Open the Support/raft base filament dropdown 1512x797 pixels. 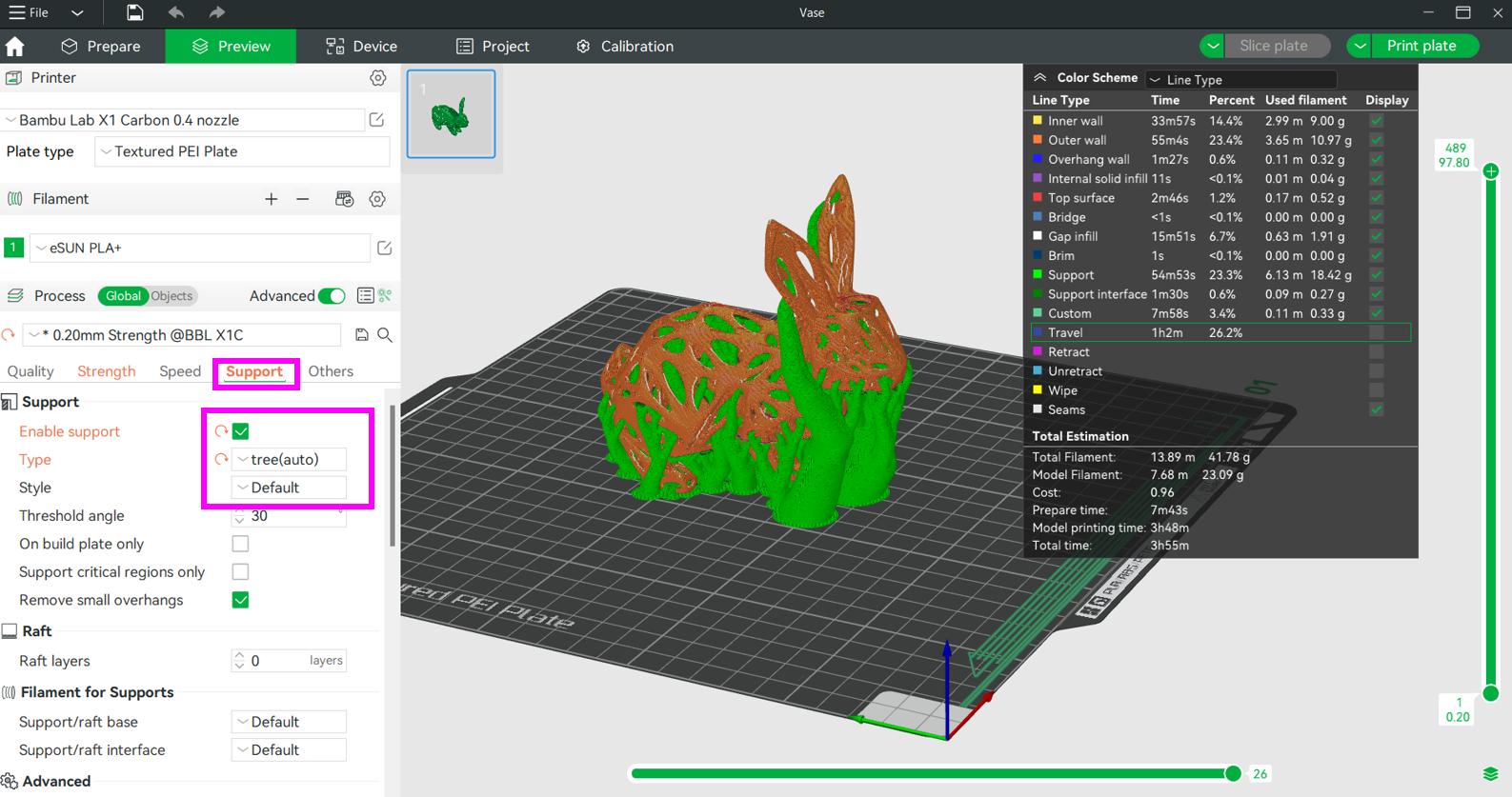pyautogui.click(x=290, y=722)
